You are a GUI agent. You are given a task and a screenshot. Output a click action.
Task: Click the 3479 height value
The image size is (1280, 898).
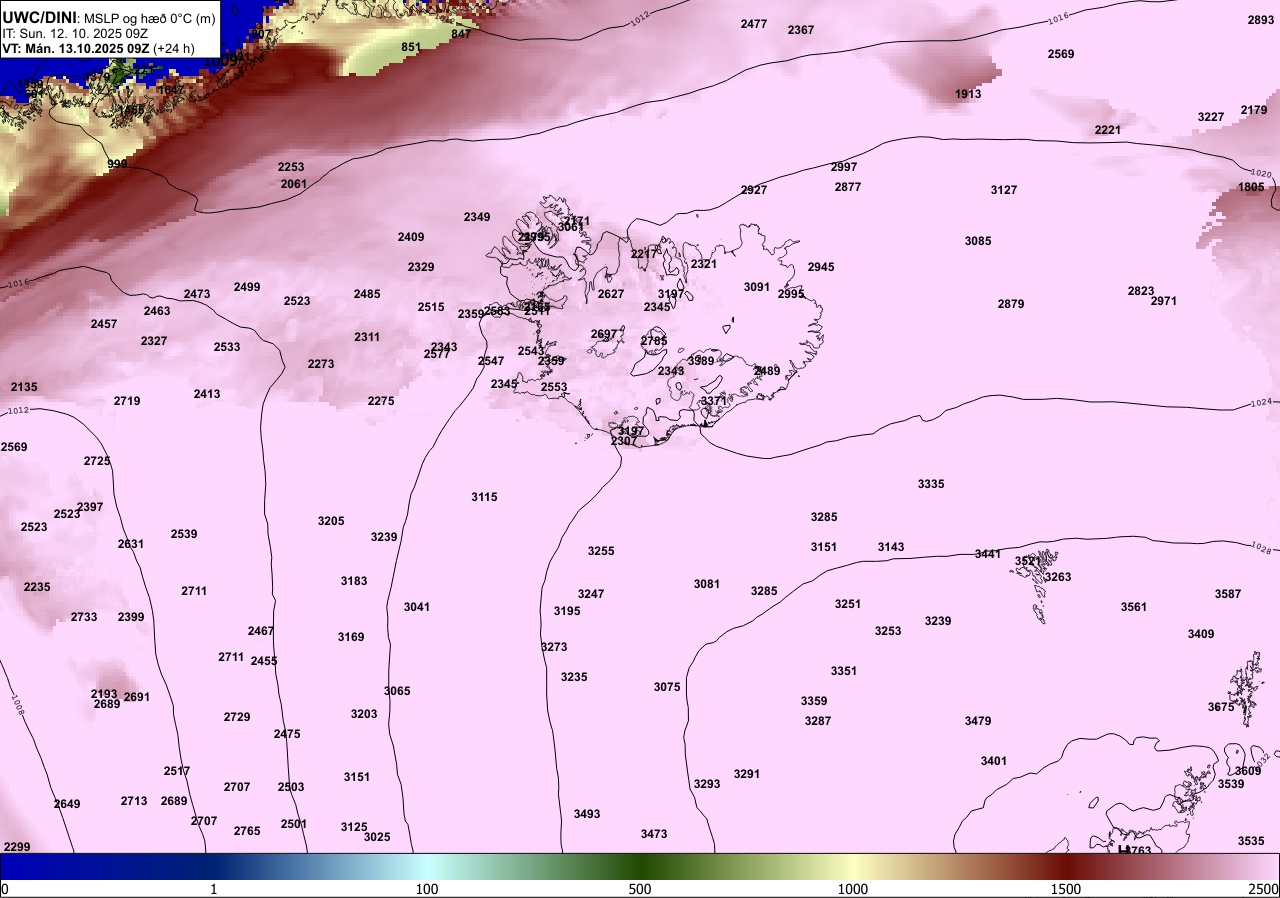click(x=978, y=721)
